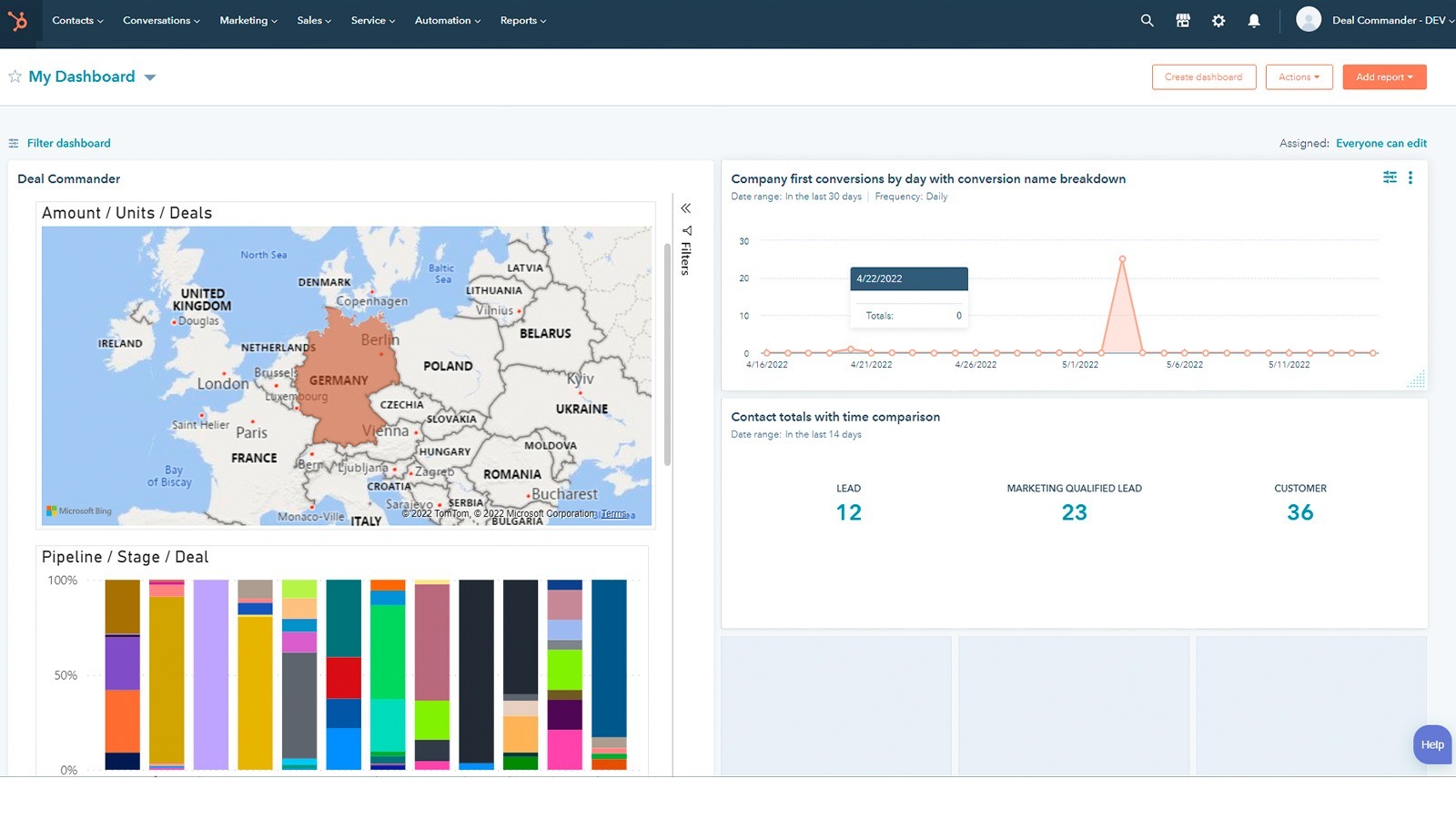This screenshot has height=819, width=1456.
Task: Open the Actions dropdown button
Action: (1299, 77)
